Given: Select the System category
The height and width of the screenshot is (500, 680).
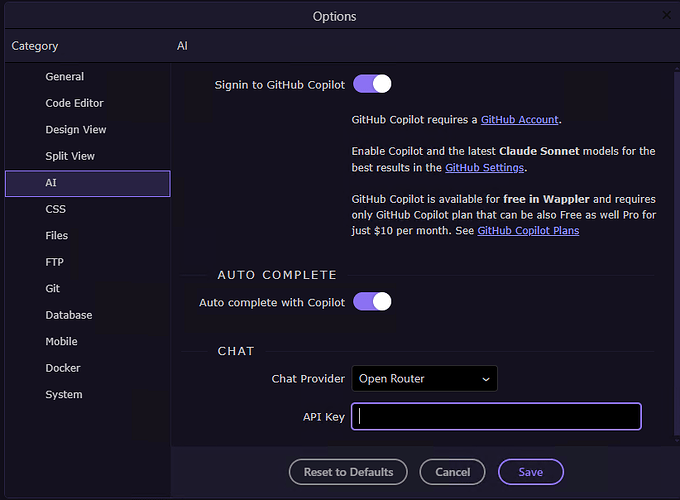Looking at the screenshot, I should pos(88,395).
